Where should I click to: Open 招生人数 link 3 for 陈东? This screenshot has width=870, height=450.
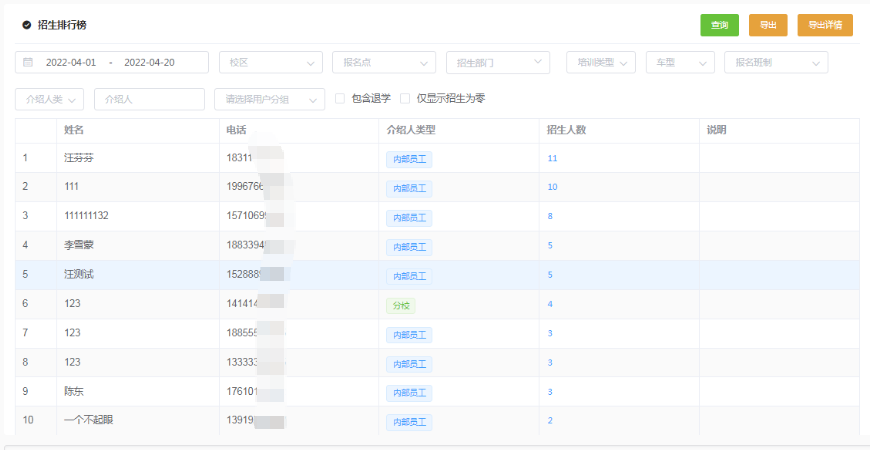click(550, 392)
